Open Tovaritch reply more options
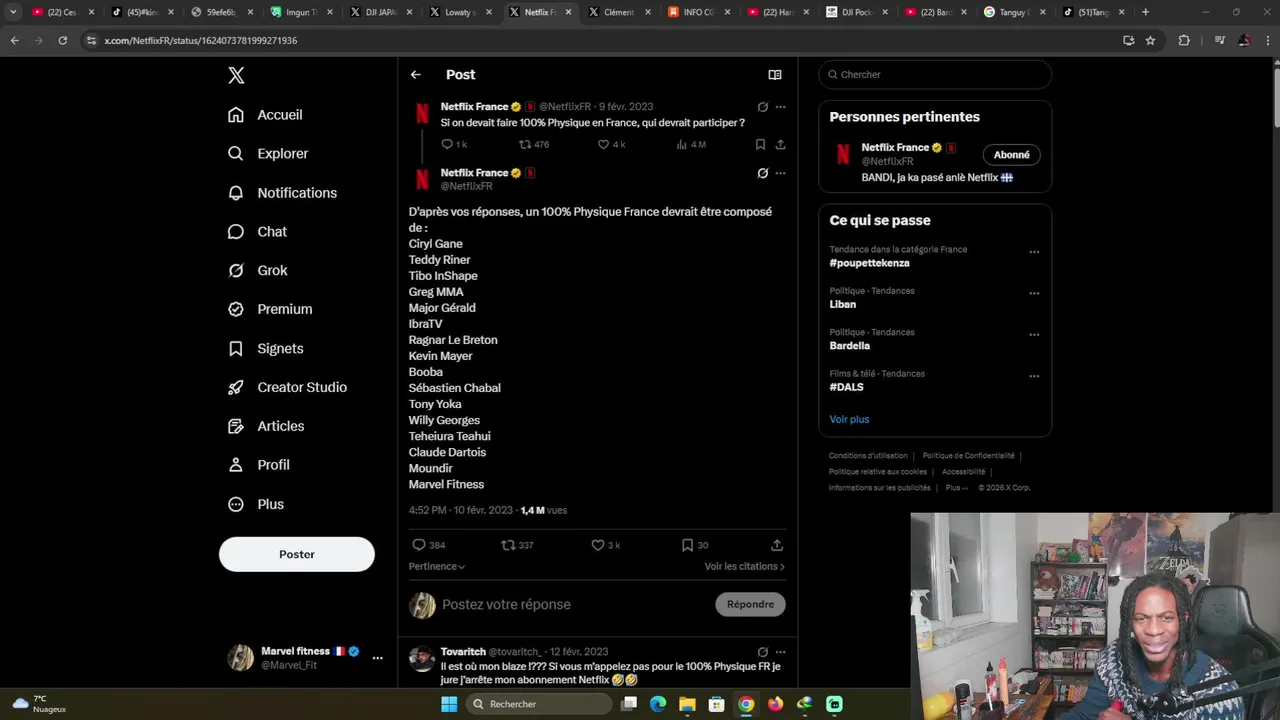 point(781,652)
